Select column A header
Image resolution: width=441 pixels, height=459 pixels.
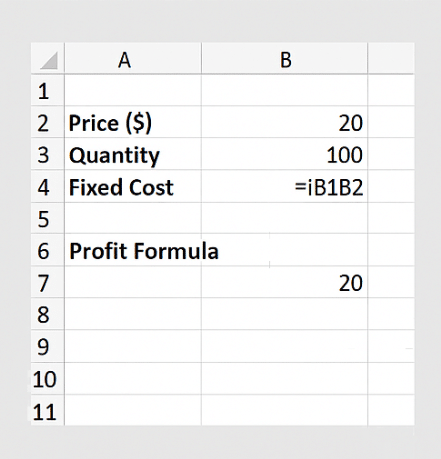coord(133,59)
